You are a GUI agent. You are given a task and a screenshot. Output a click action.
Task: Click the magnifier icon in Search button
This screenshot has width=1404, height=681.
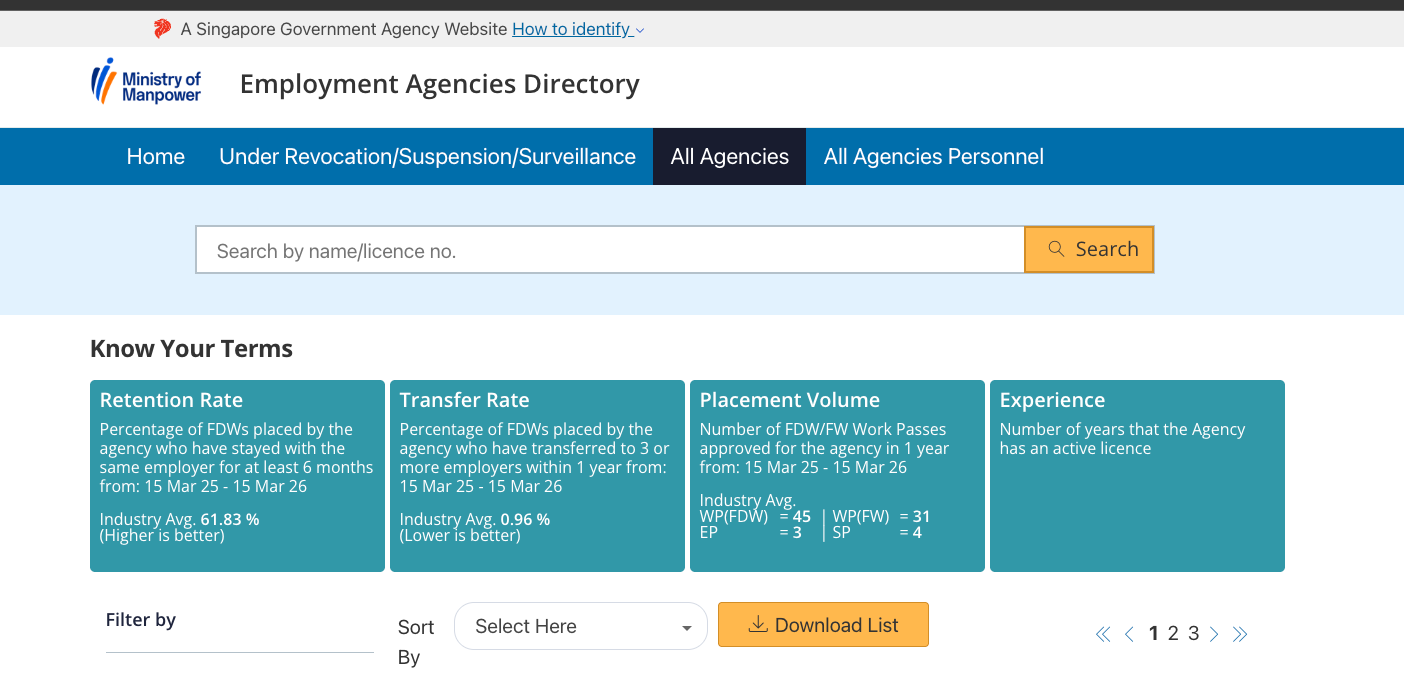pyautogui.click(x=1056, y=249)
